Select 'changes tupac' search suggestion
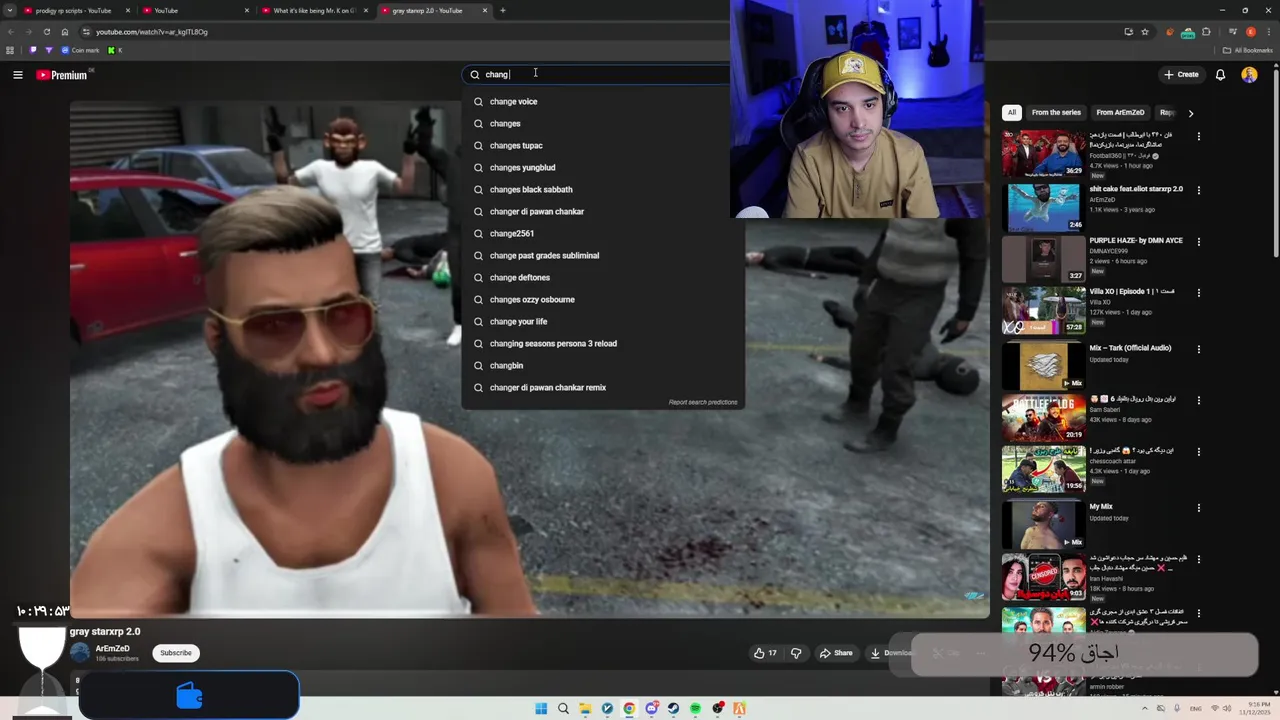The image size is (1280, 720). click(x=602, y=146)
